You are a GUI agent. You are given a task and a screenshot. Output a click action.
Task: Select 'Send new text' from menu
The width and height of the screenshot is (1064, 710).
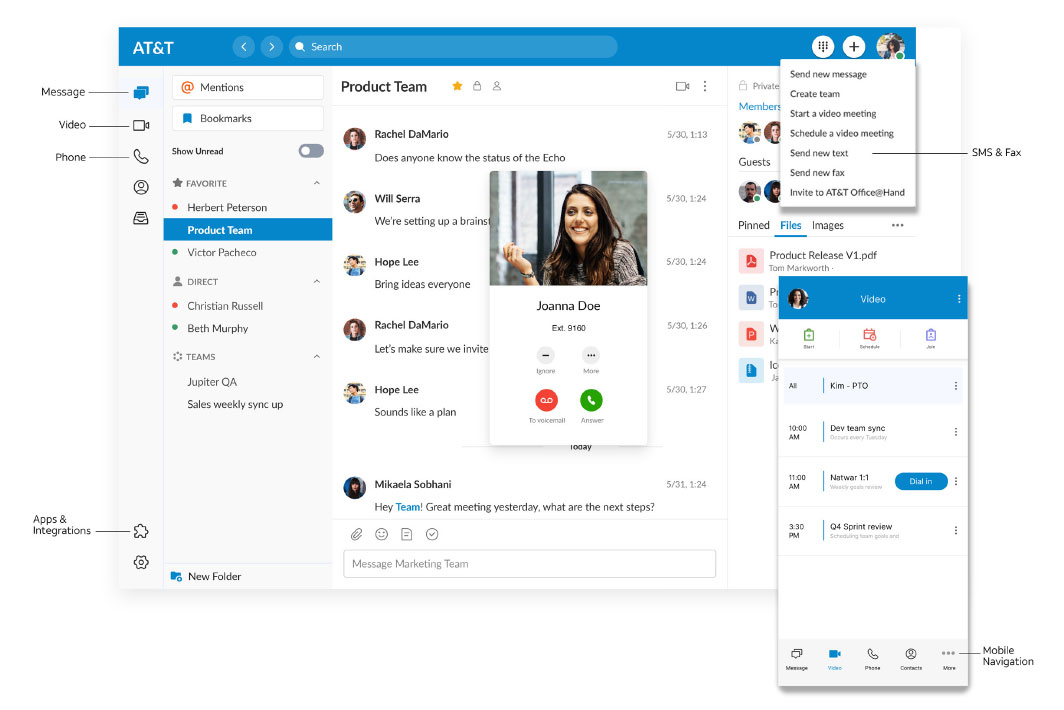tap(819, 153)
